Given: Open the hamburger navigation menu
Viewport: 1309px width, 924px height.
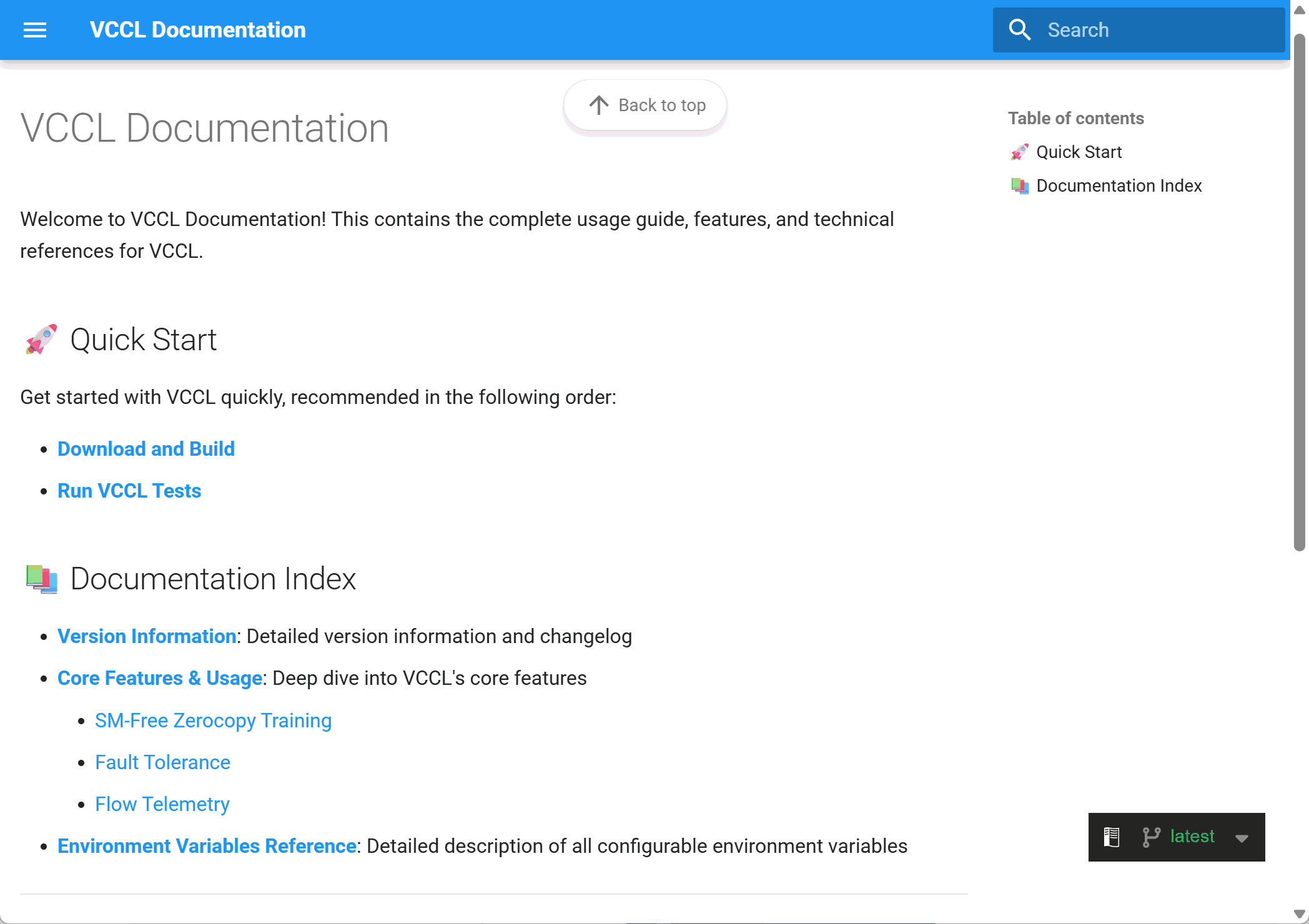Looking at the screenshot, I should tap(35, 30).
